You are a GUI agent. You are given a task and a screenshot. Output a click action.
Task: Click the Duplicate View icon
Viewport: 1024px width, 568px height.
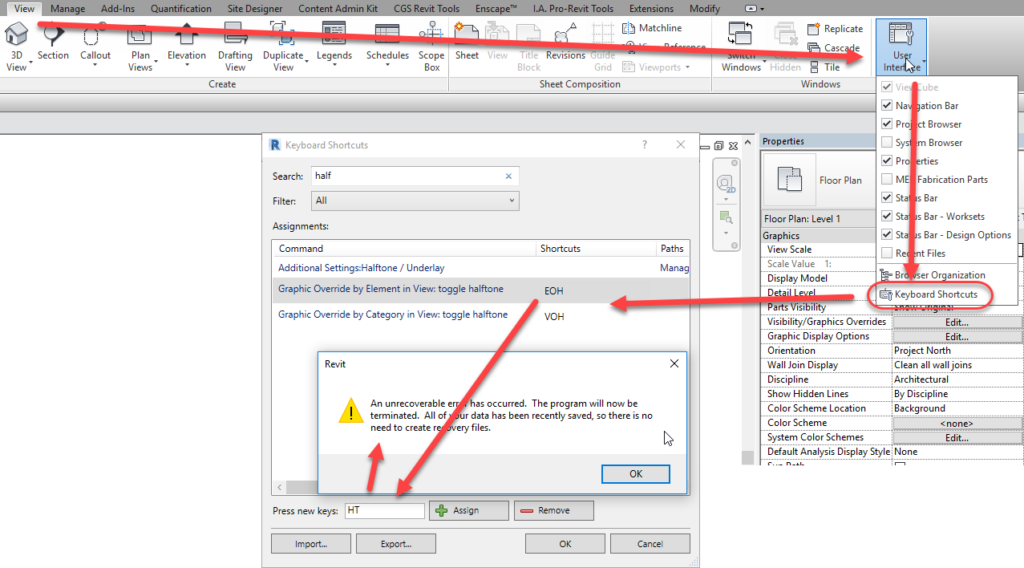pyautogui.click(x=283, y=34)
